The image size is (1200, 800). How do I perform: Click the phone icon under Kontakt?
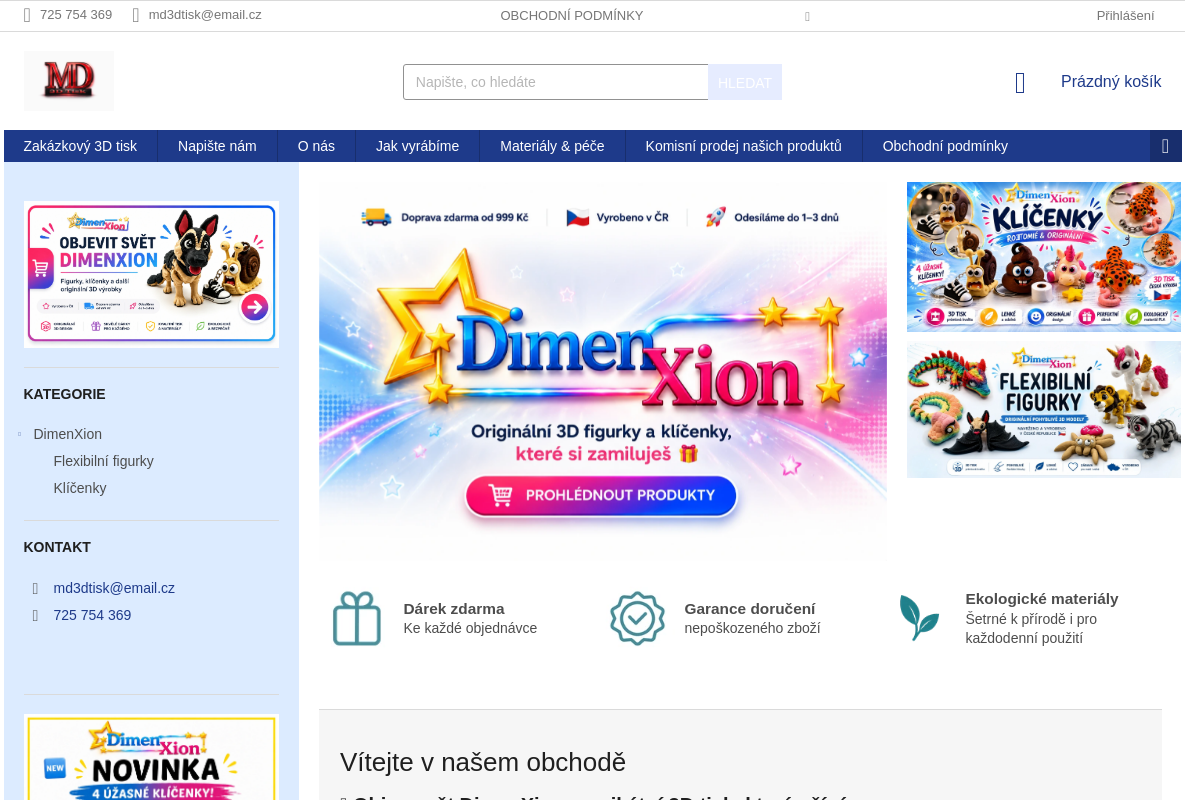36,616
